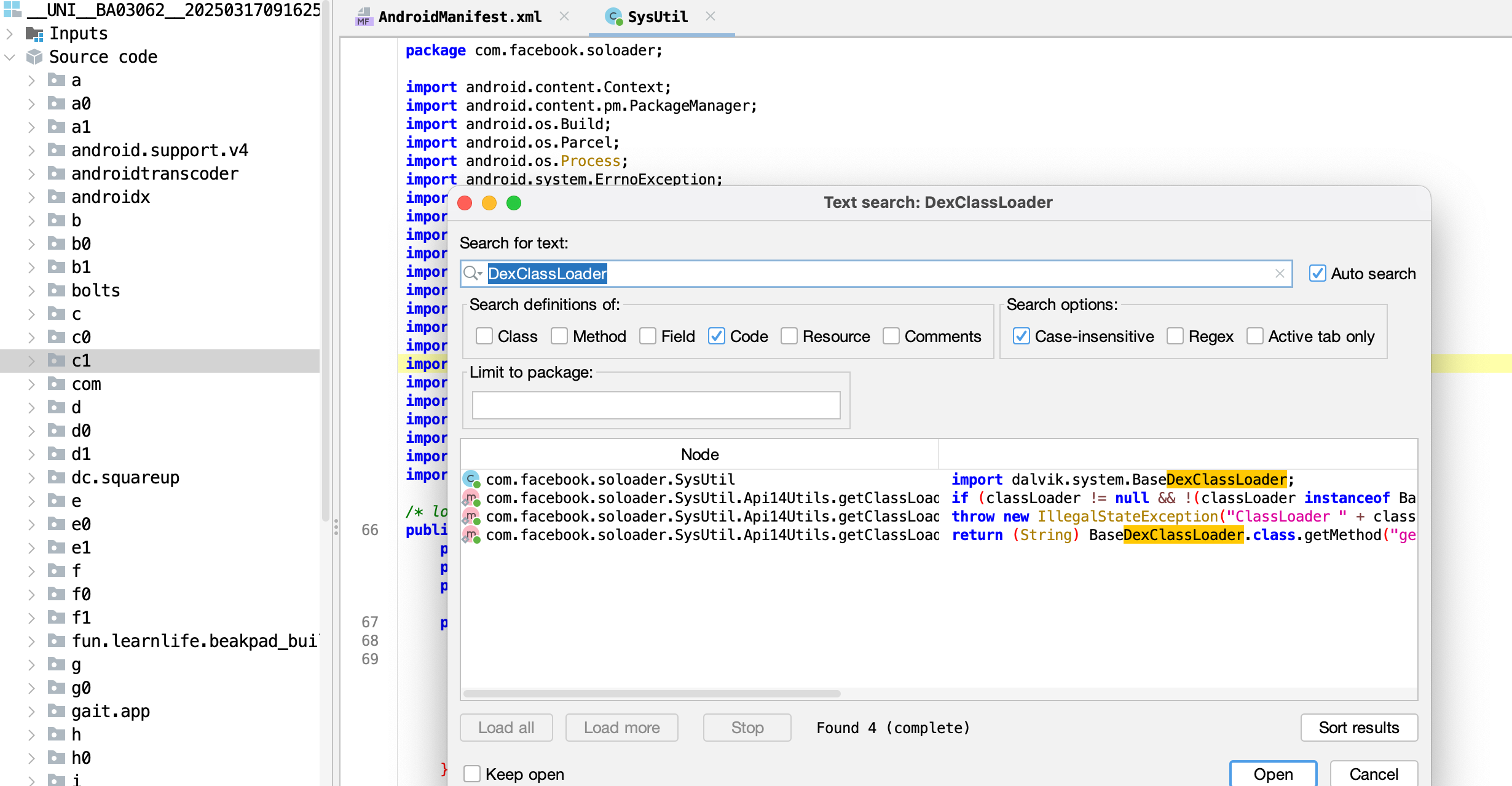
Task: Click the Inputs folder icon
Action: [x=34, y=33]
